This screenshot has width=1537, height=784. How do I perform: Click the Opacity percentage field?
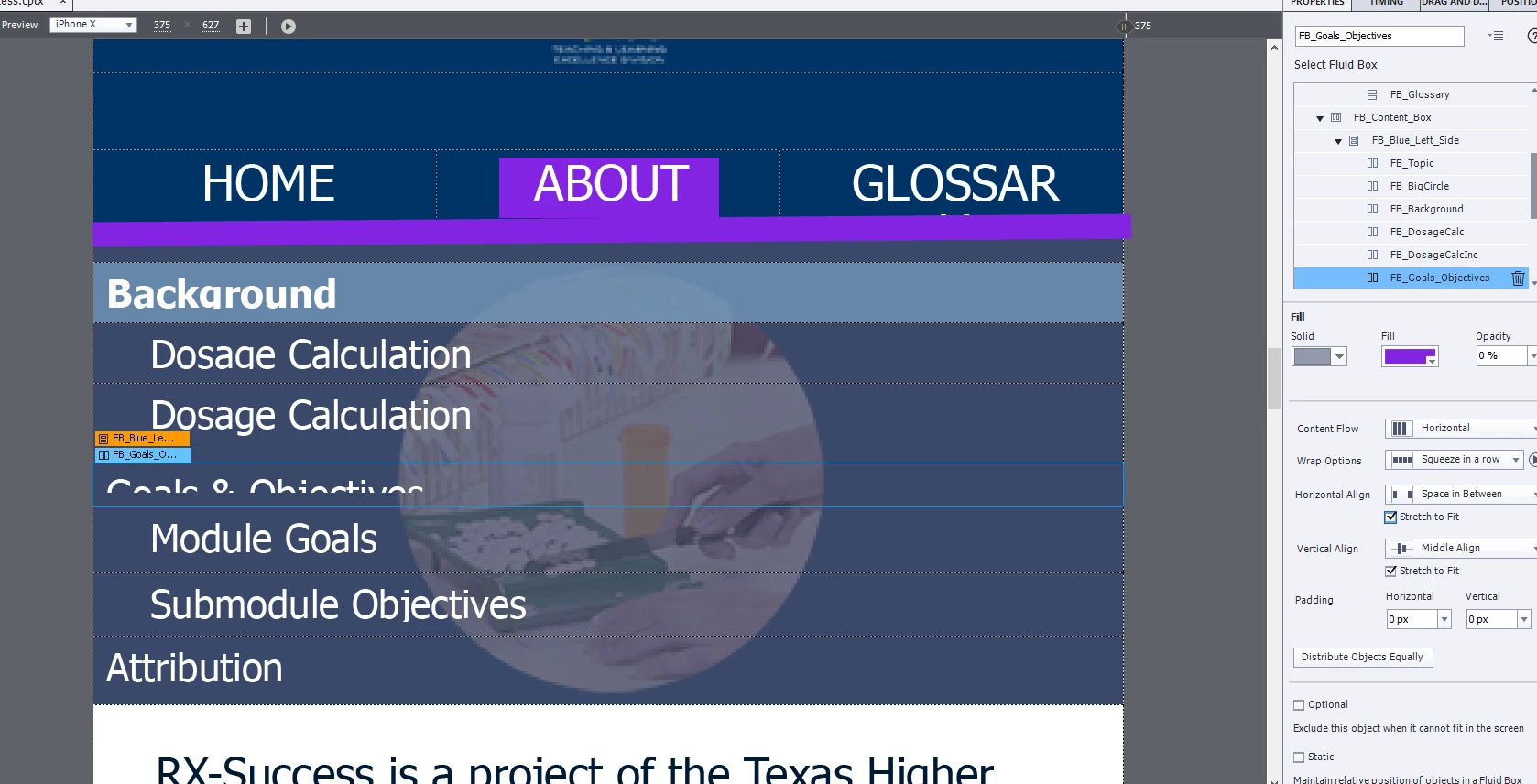[1500, 355]
